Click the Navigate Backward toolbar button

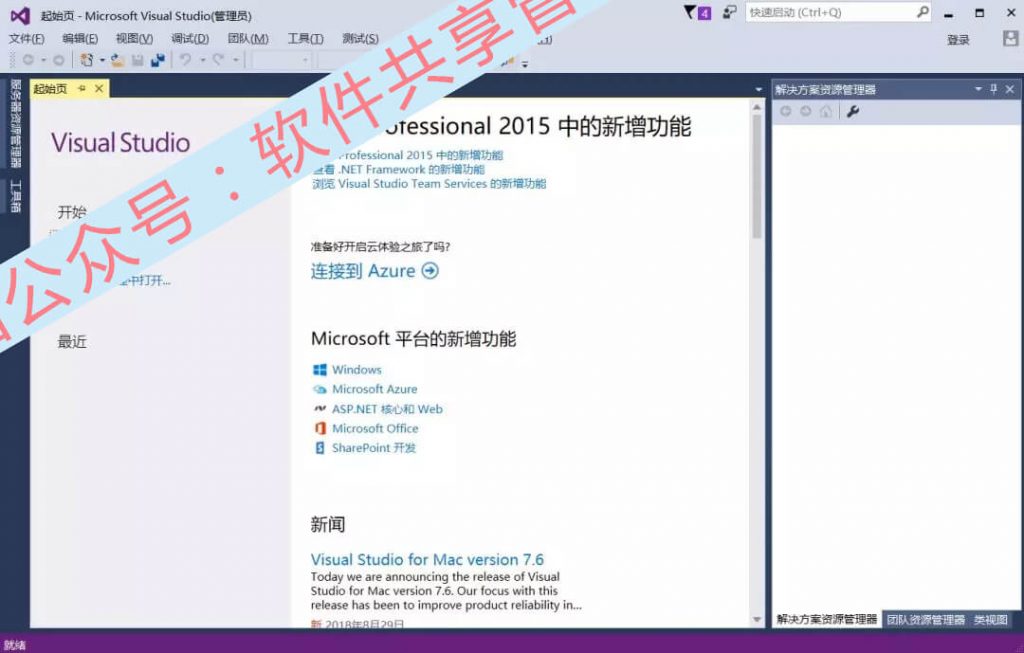[28, 60]
